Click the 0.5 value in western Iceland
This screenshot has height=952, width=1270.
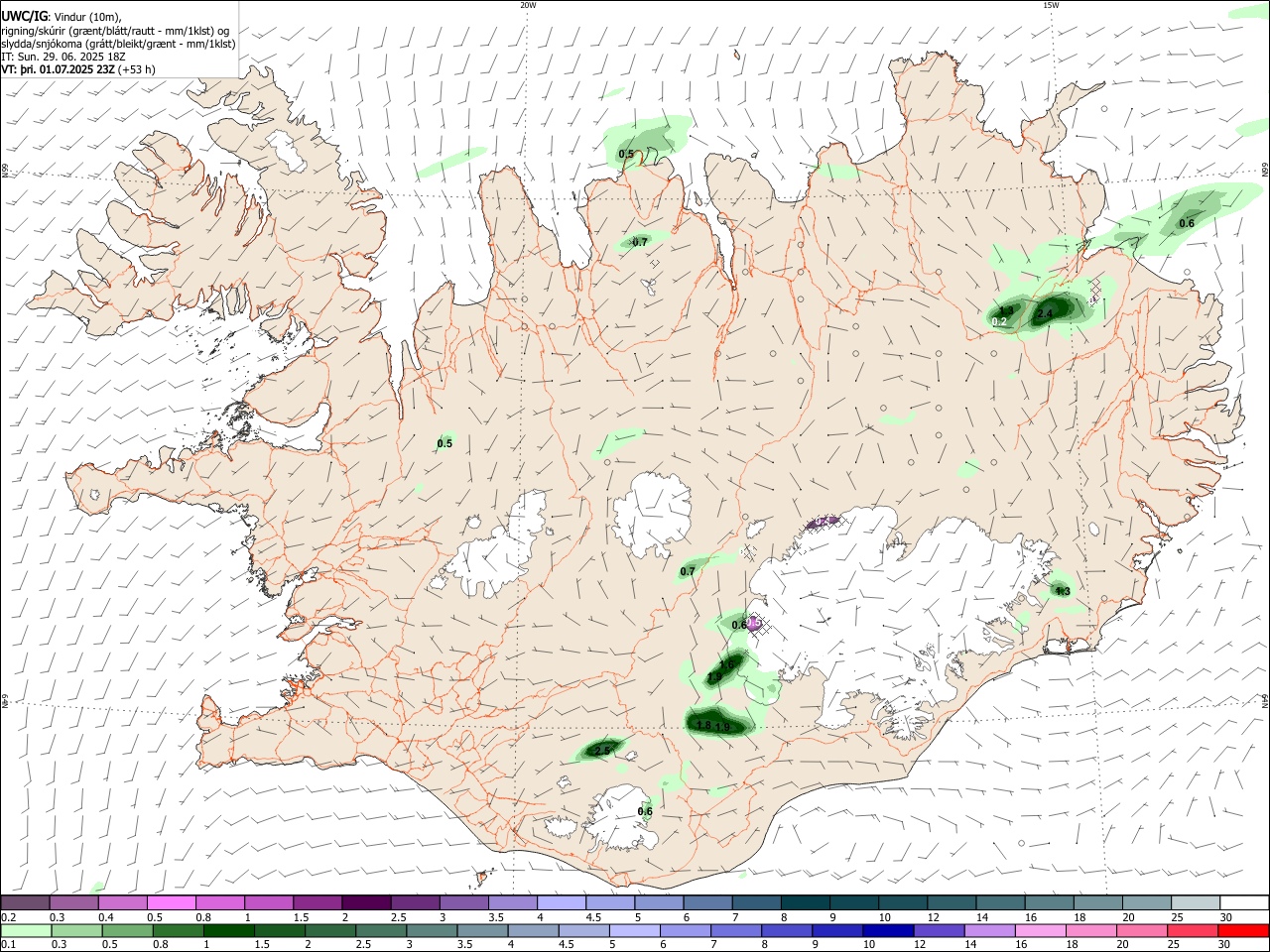(x=444, y=444)
